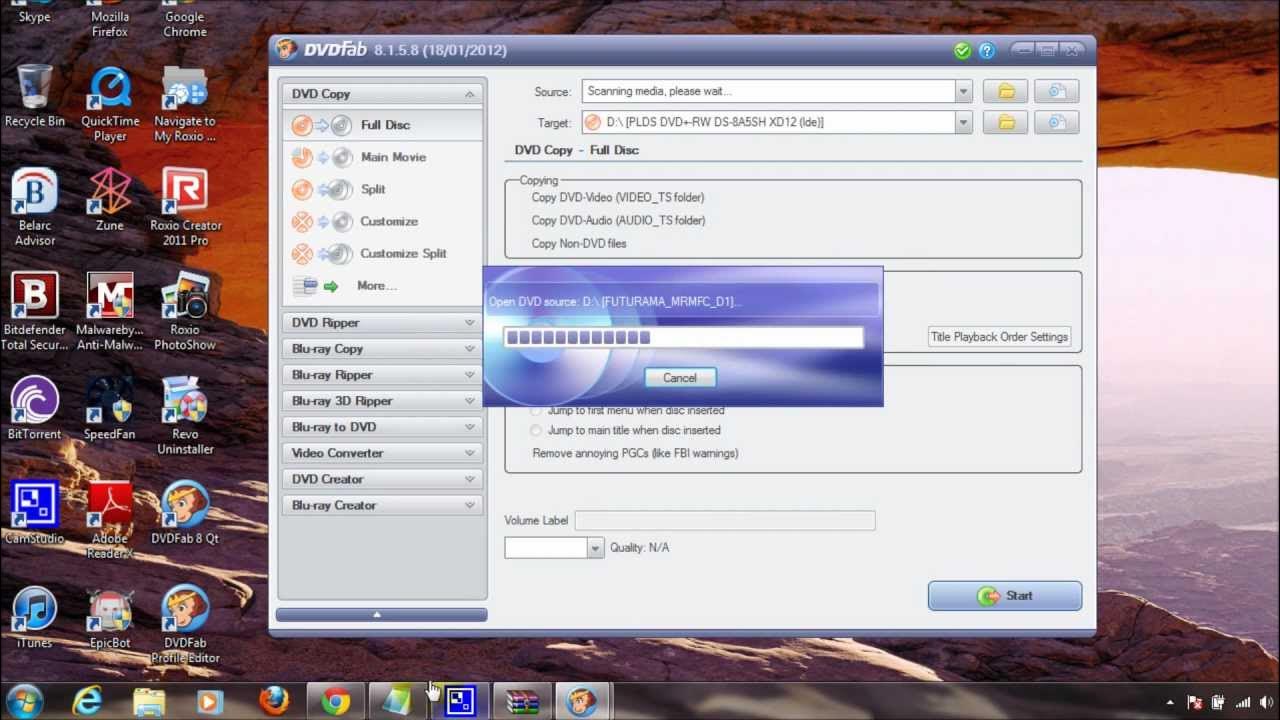Expand the DVD Ripper section
Image resolution: width=1280 pixels, height=720 pixels.
[470, 323]
